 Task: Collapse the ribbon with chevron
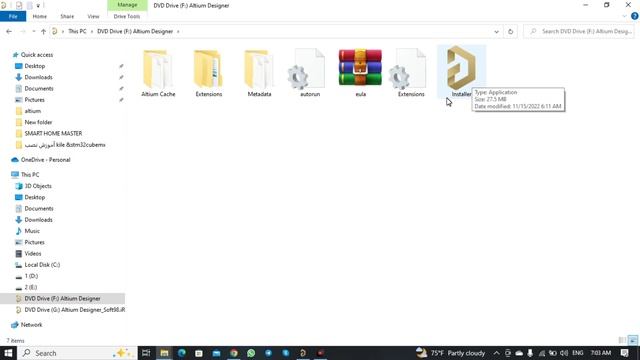click(624, 16)
